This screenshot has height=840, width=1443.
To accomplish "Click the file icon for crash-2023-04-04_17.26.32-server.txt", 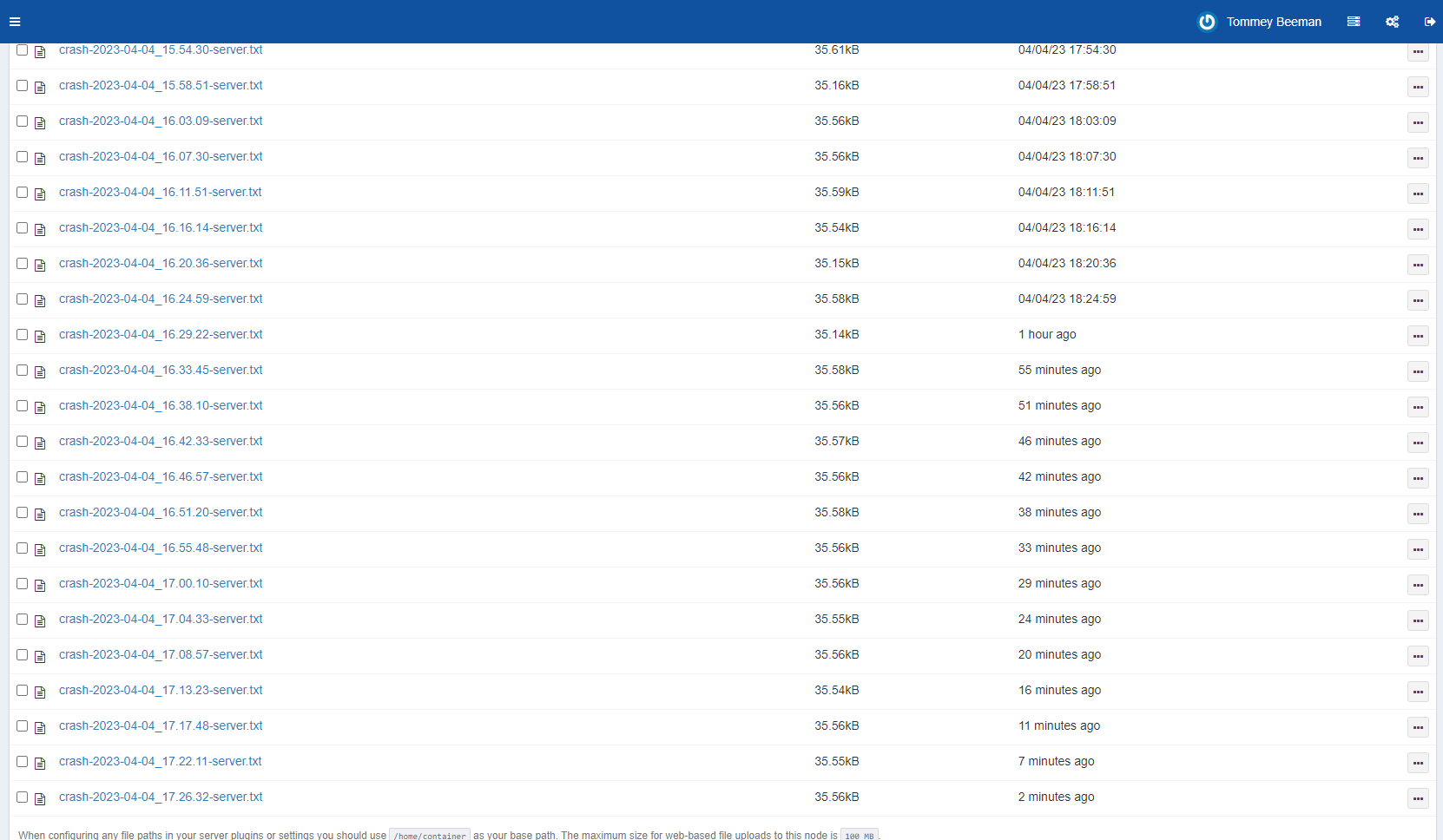I will tap(40, 798).
